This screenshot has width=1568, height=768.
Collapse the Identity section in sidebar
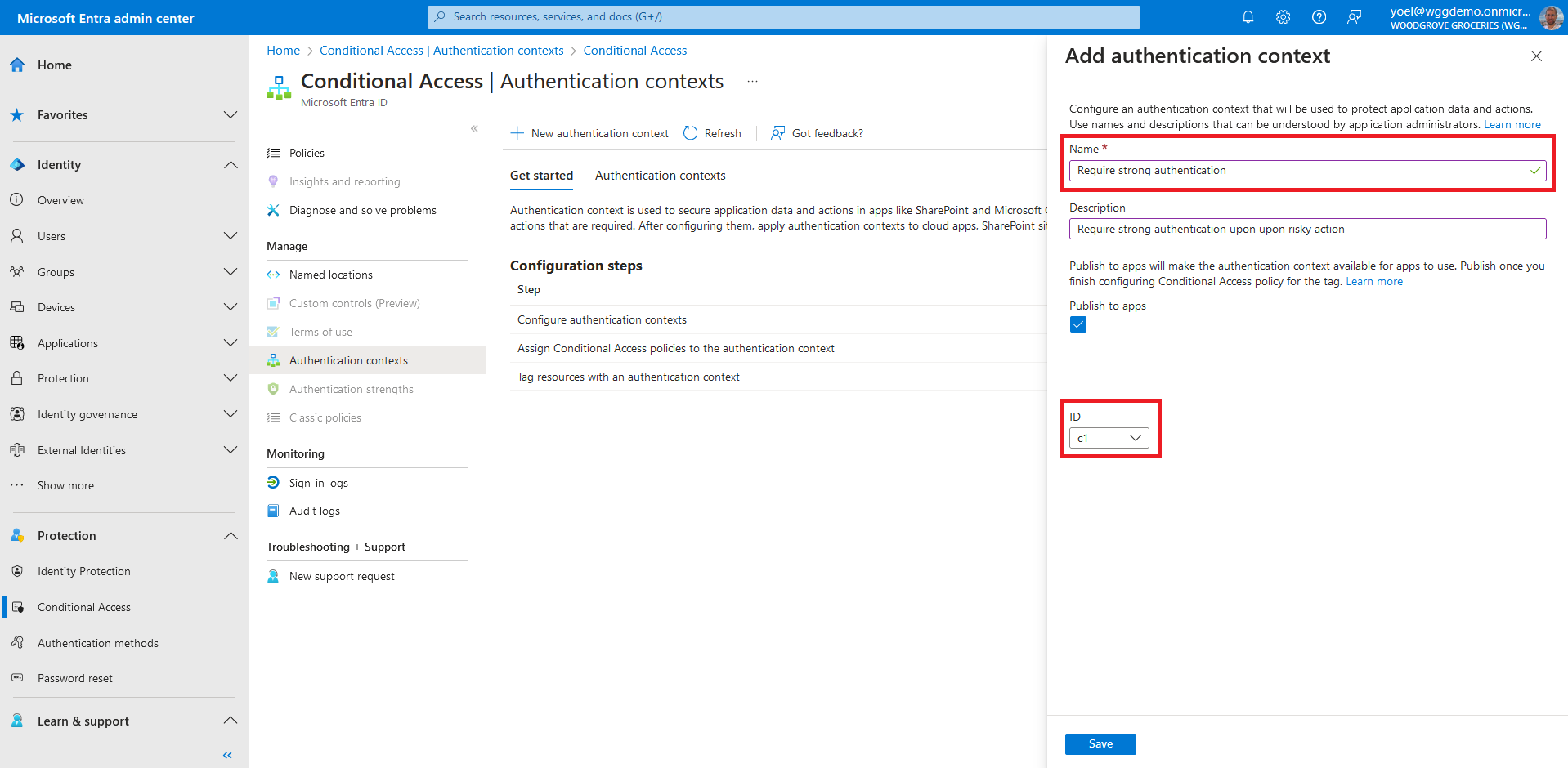[x=231, y=165]
